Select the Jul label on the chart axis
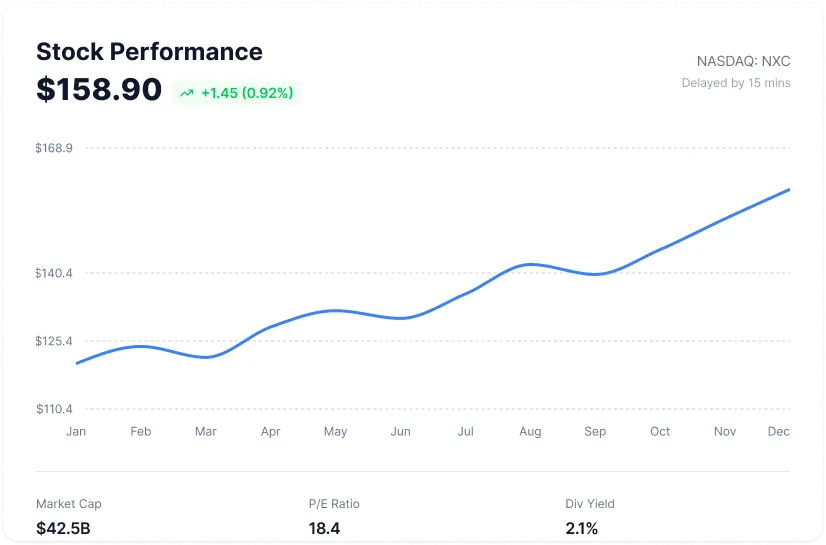This screenshot has width=826, height=545. click(x=465, y=431)
